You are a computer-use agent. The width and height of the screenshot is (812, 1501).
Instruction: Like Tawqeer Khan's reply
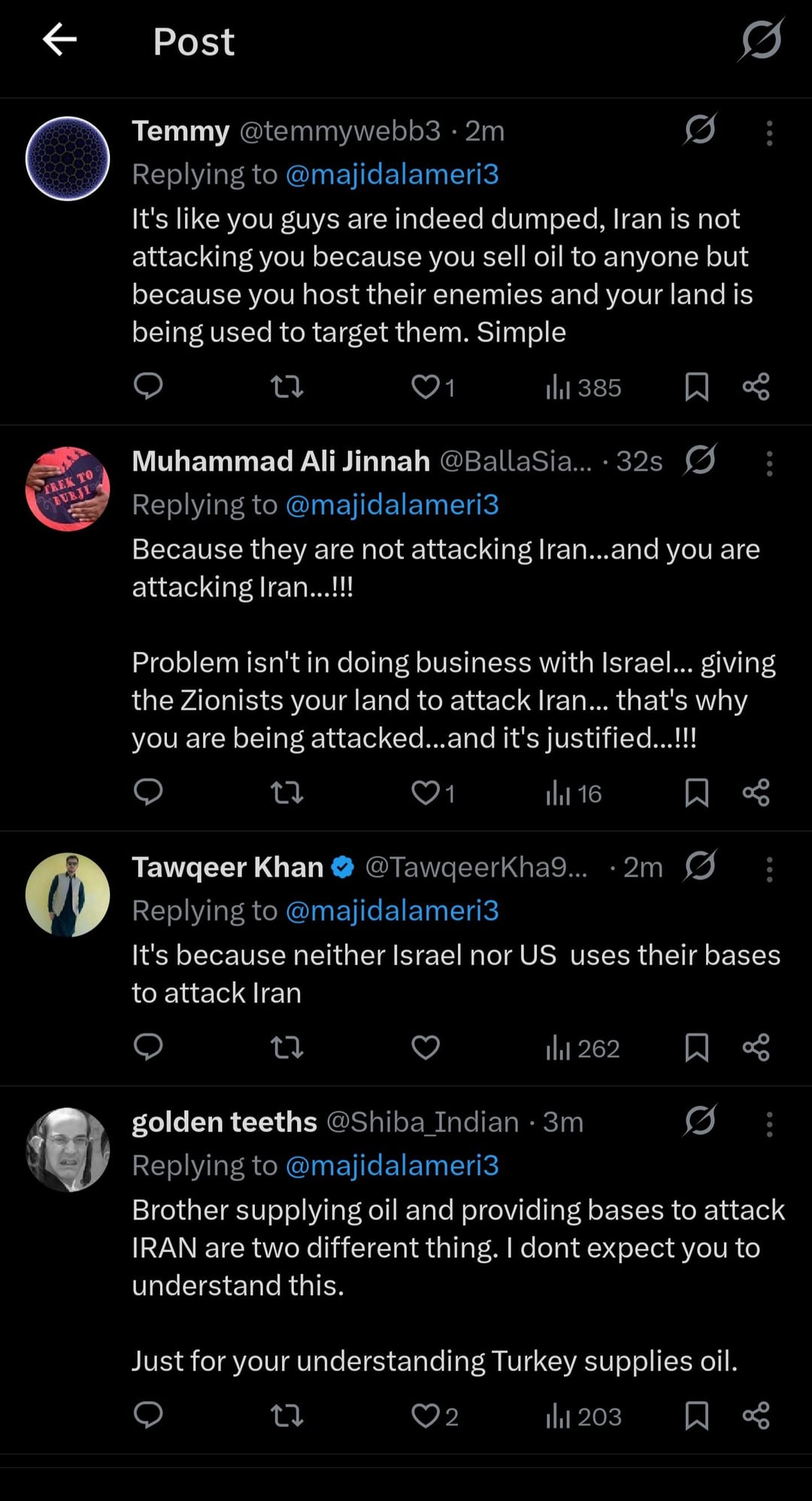(x=426, y=1048)
